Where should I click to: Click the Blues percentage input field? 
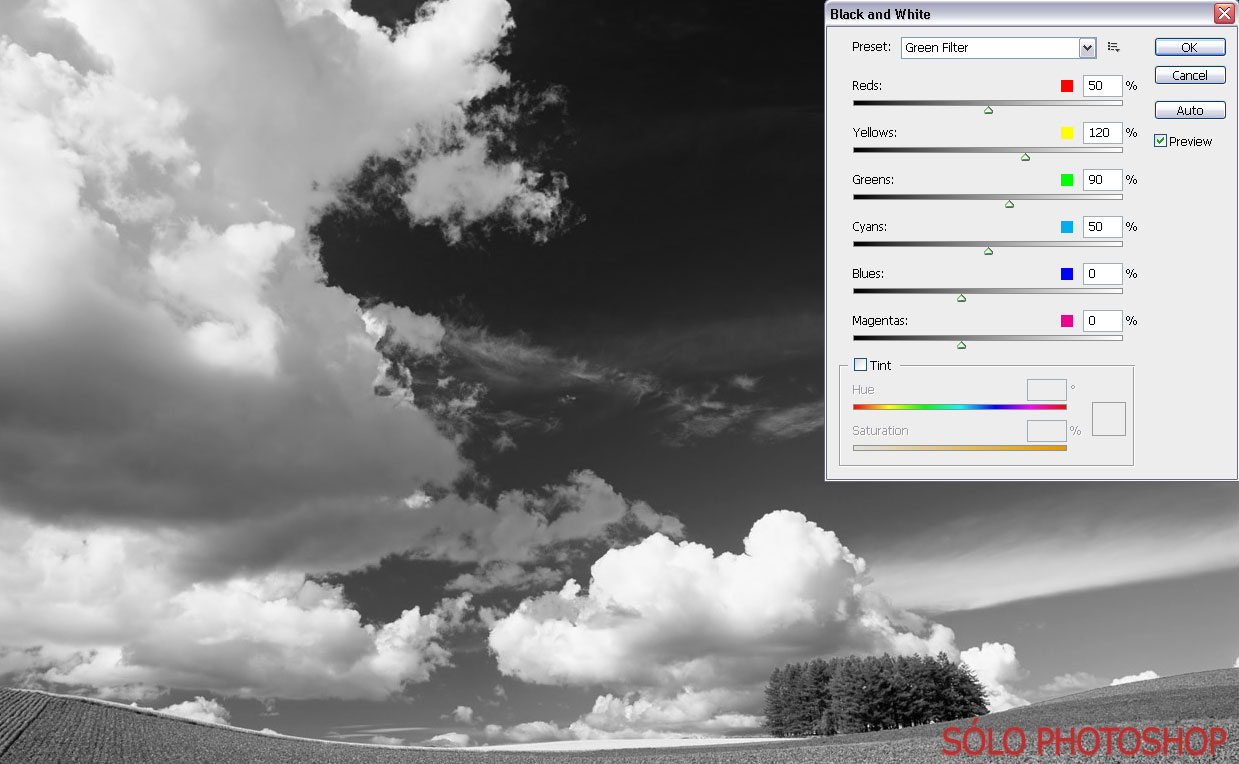click(1101, 274)
